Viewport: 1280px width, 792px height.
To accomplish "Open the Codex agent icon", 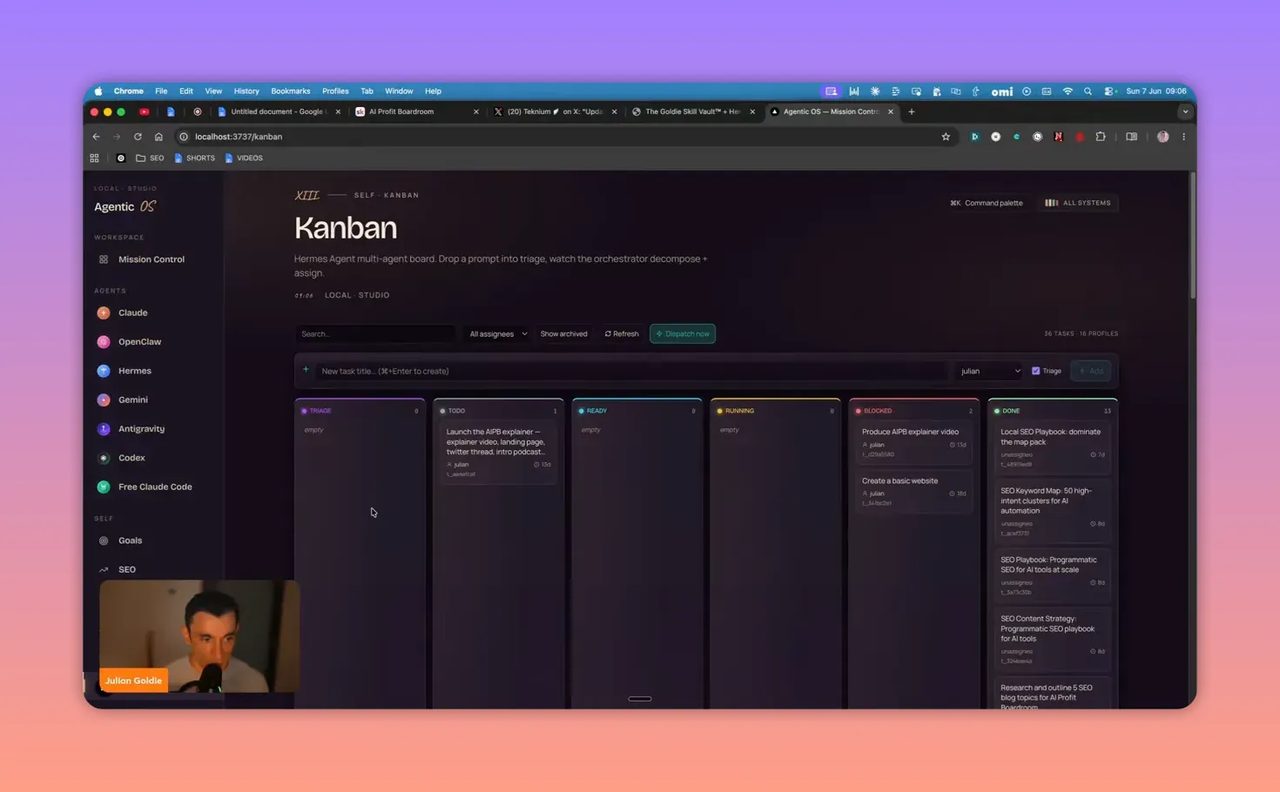I will pyautogui.click(x=103, y=458).
